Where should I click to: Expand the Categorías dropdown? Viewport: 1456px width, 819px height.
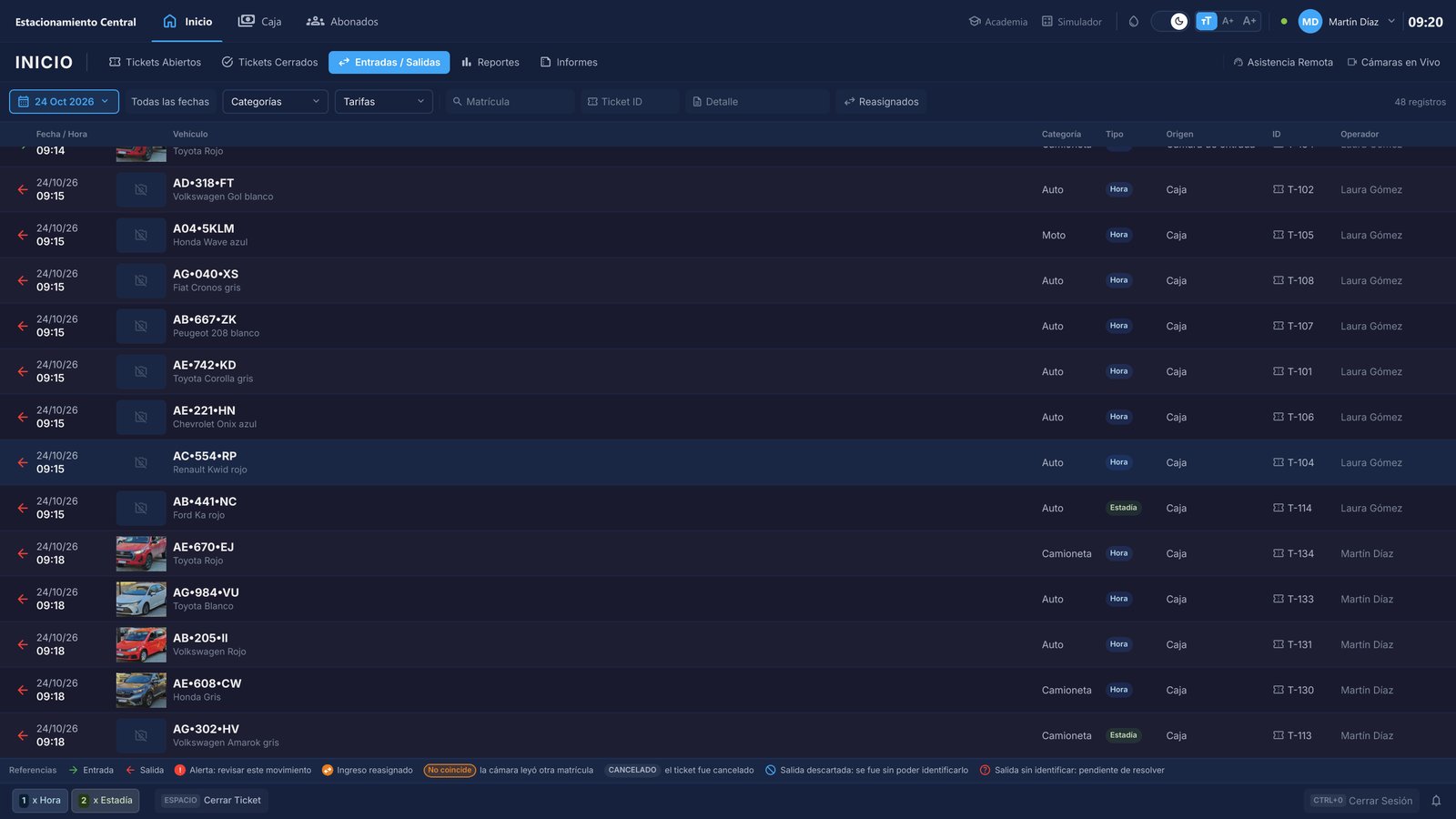tap(275, 102)
